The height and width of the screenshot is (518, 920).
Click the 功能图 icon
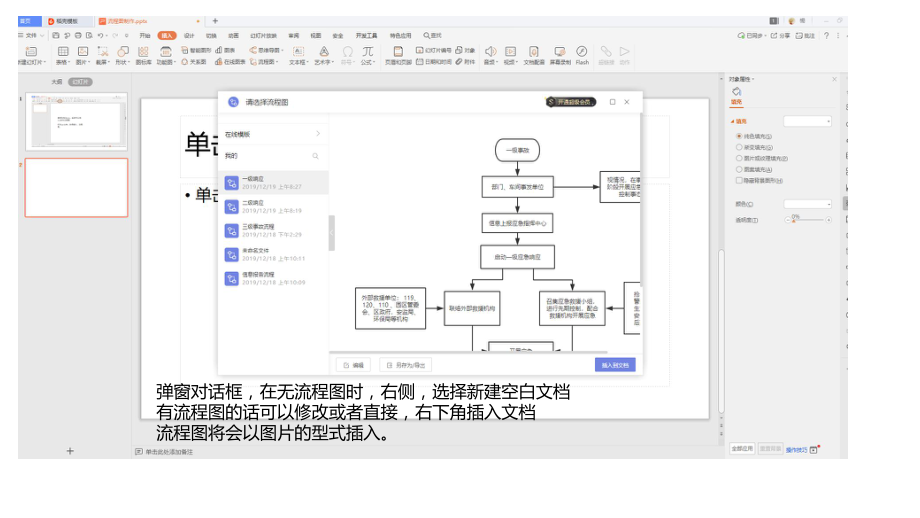pyautogui.click(x=165, y=52)
